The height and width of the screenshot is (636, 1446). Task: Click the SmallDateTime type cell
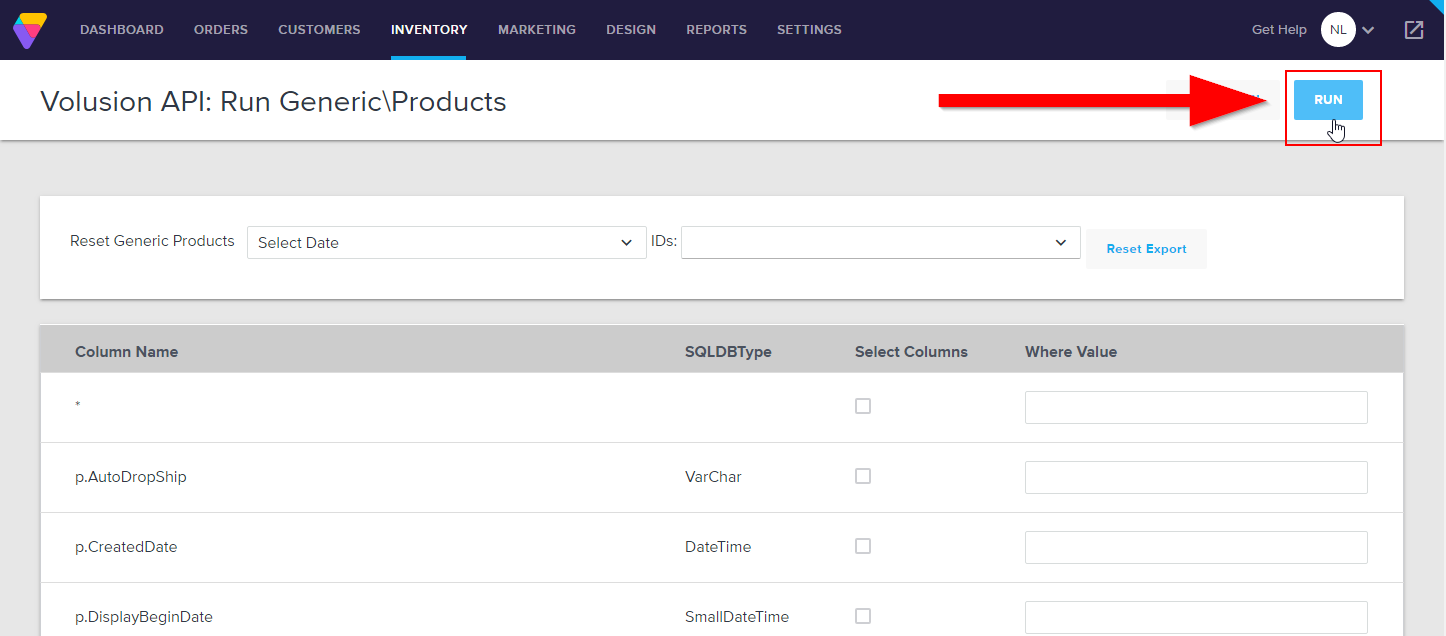[737, 617]
